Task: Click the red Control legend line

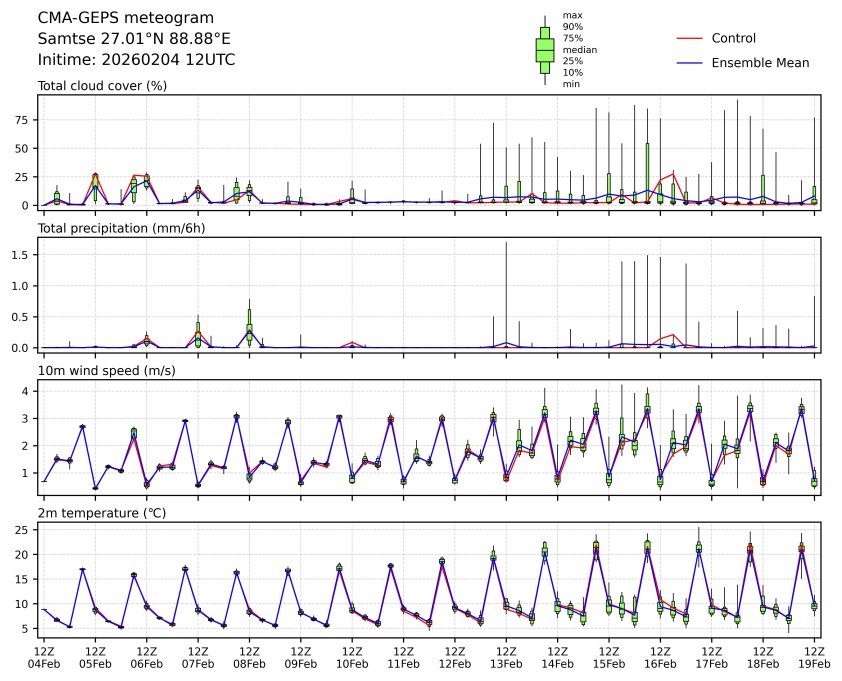Action: (690, 38)
